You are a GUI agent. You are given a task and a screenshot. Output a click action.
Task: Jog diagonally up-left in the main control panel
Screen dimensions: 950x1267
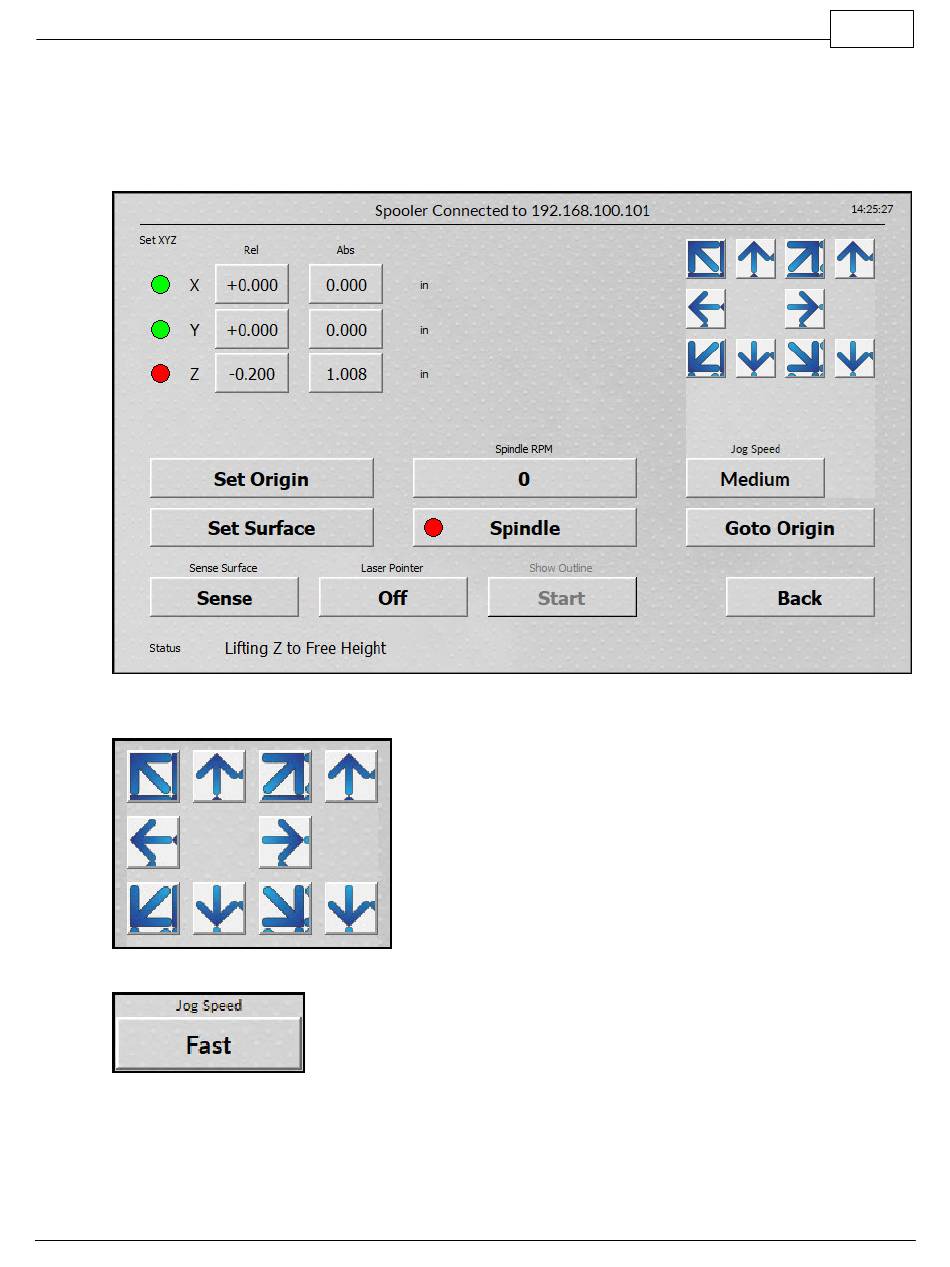pyautogui.click(x=706, y=258)
